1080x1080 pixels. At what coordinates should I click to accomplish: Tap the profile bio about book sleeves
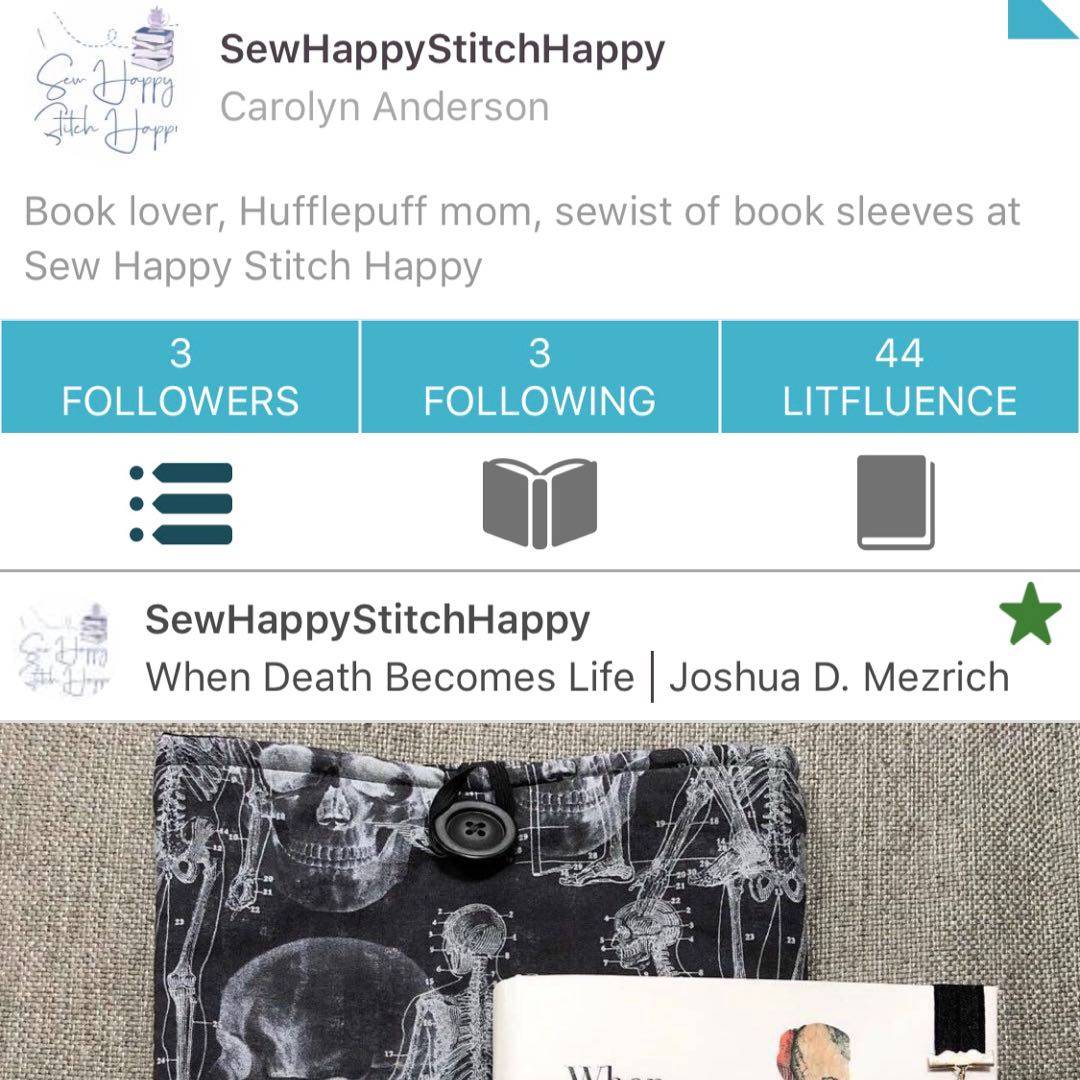coord(522,239)
